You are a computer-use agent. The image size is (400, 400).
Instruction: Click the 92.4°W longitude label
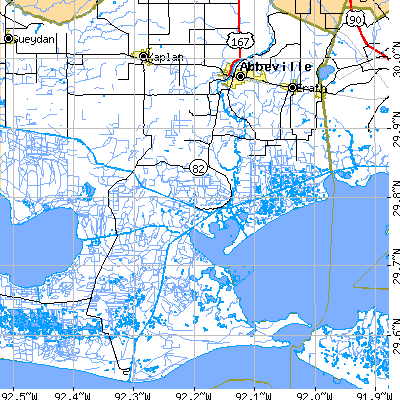(x=73, y=396)
